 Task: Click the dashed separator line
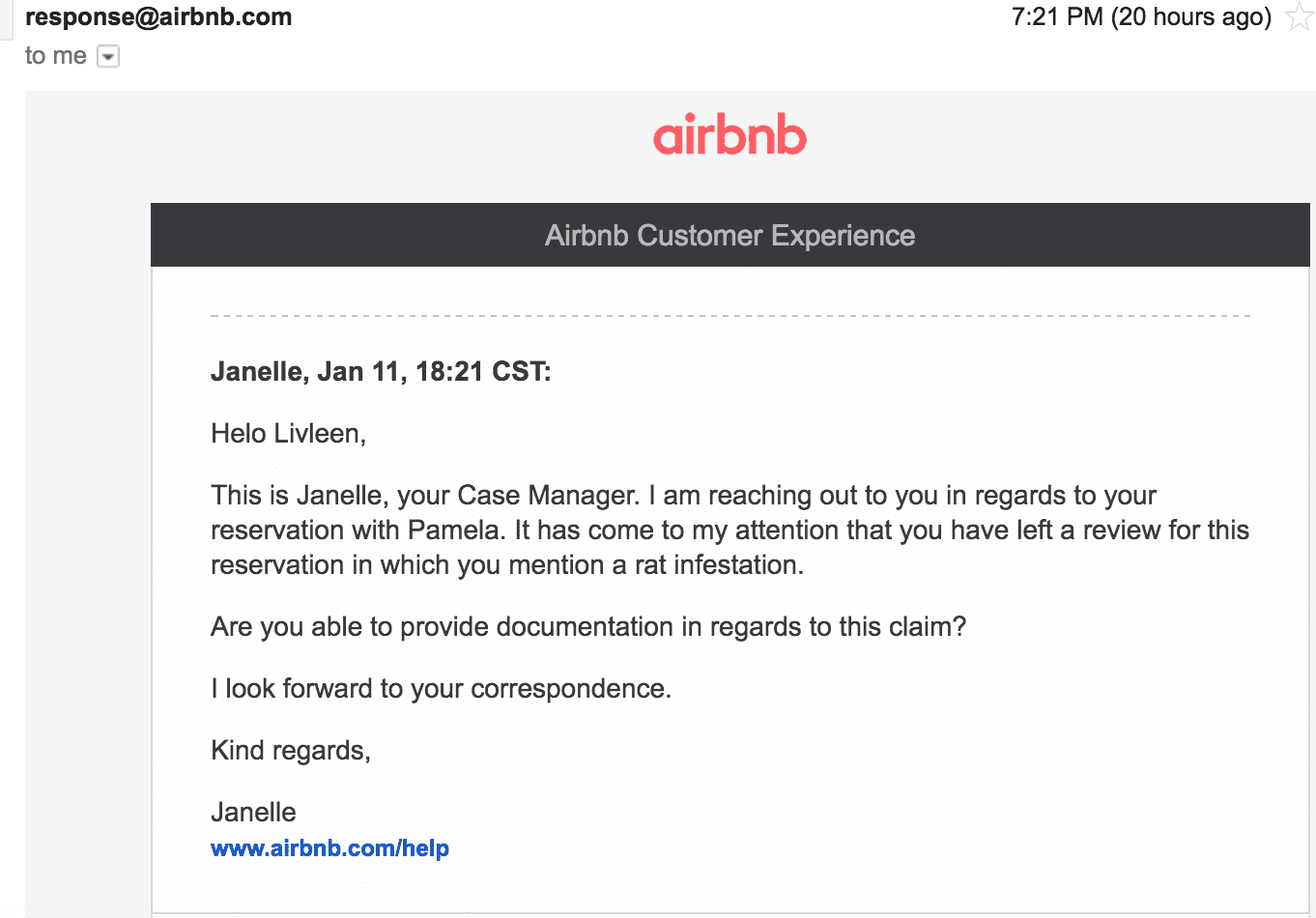[x=730, y=316]
